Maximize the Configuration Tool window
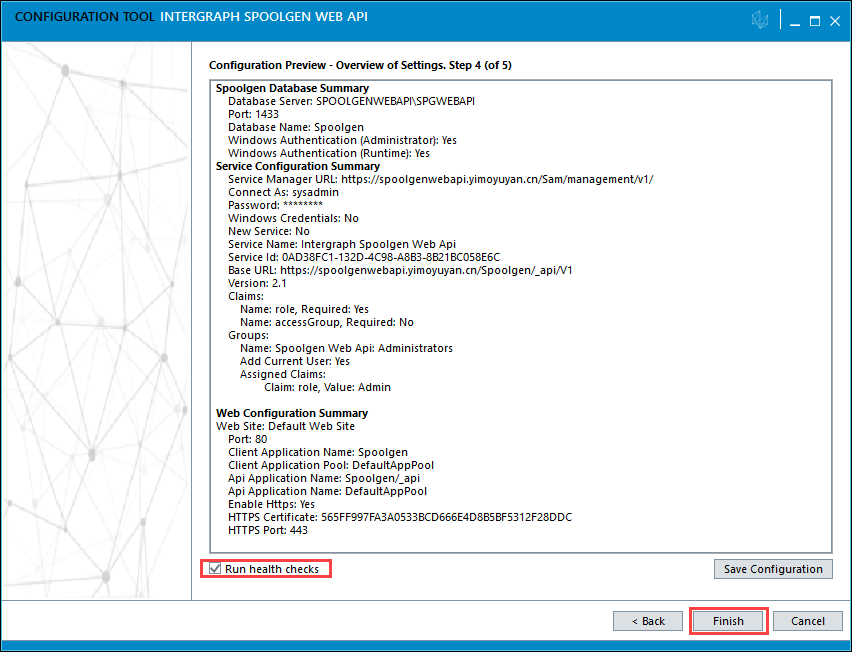852x652 pixels. [814, 21]
